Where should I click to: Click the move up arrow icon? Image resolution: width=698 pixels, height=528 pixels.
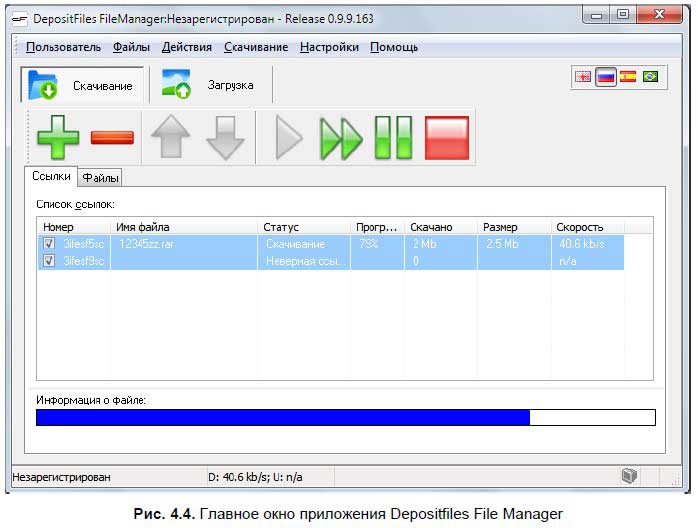point(170,138)
